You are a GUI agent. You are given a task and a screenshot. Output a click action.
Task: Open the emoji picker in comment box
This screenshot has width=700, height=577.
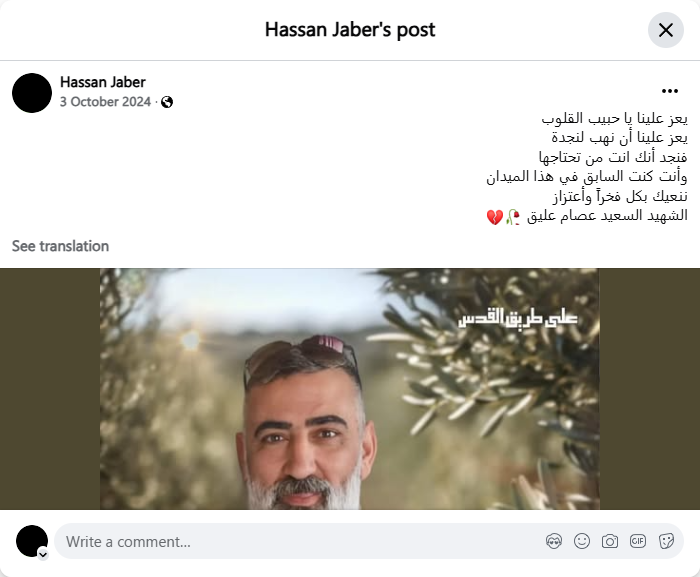(x=582, y=541)
